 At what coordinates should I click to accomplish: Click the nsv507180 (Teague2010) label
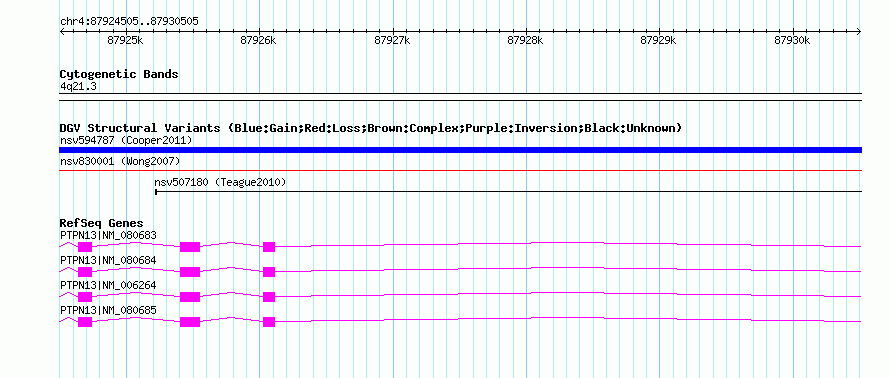point(220,183)
